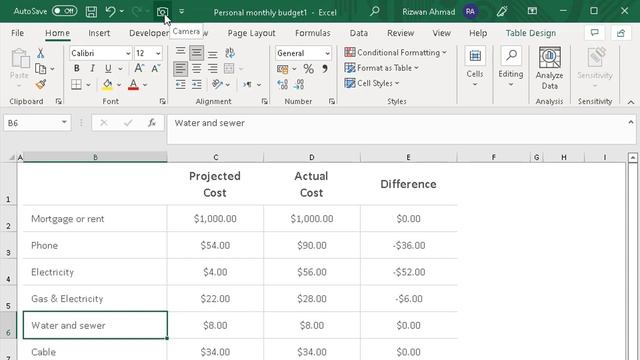
Task: Open the Name Box dropdown arrow
Action: (x=64, y=122)
